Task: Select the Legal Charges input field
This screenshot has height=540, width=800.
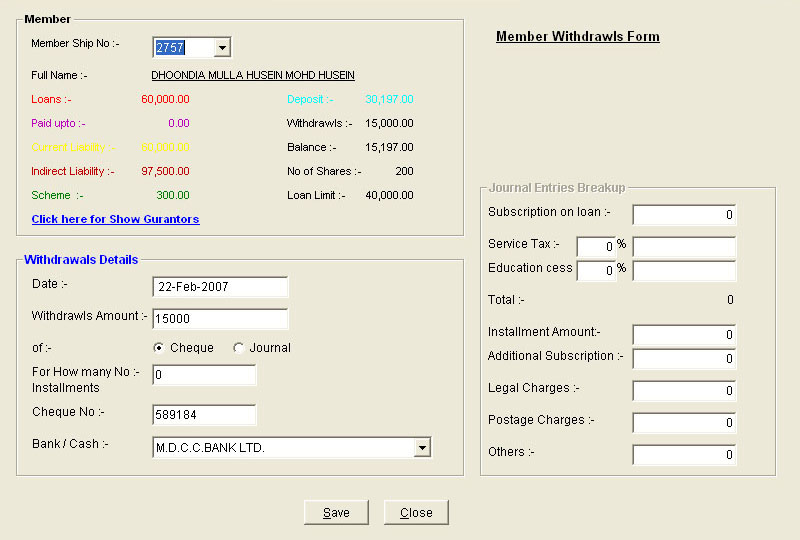Action: click(684, 391)
